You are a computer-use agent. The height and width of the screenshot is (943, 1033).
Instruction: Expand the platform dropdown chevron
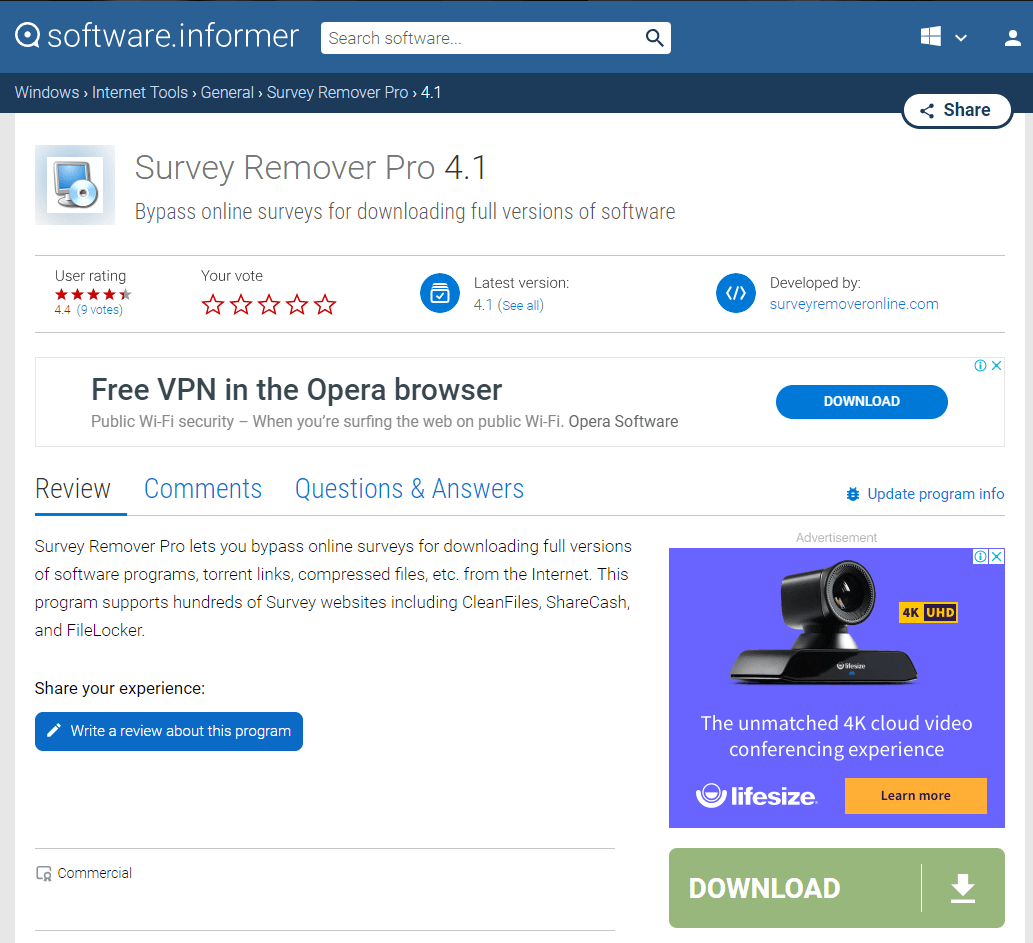pos(961,38)
